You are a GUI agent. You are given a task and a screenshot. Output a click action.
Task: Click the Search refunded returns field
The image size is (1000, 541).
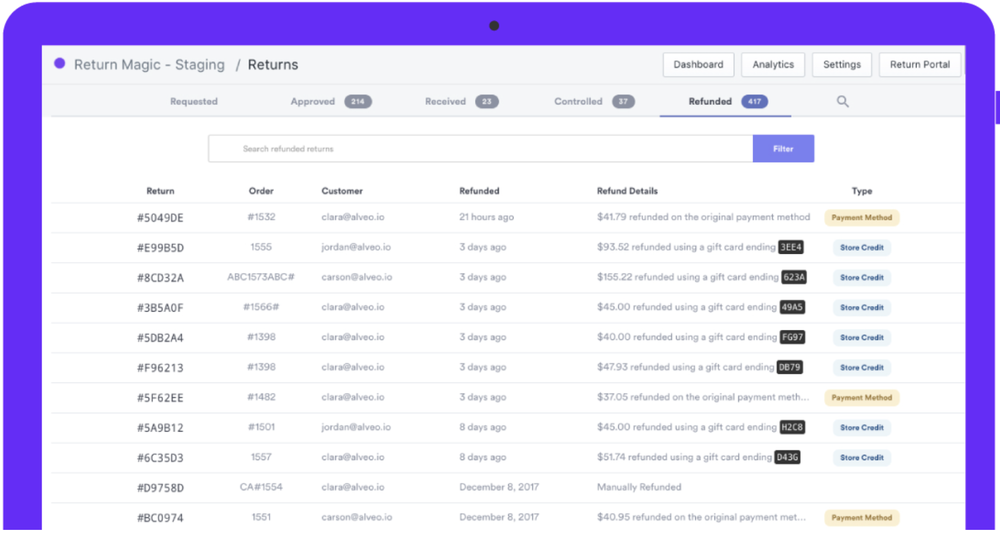click(480, 149)
